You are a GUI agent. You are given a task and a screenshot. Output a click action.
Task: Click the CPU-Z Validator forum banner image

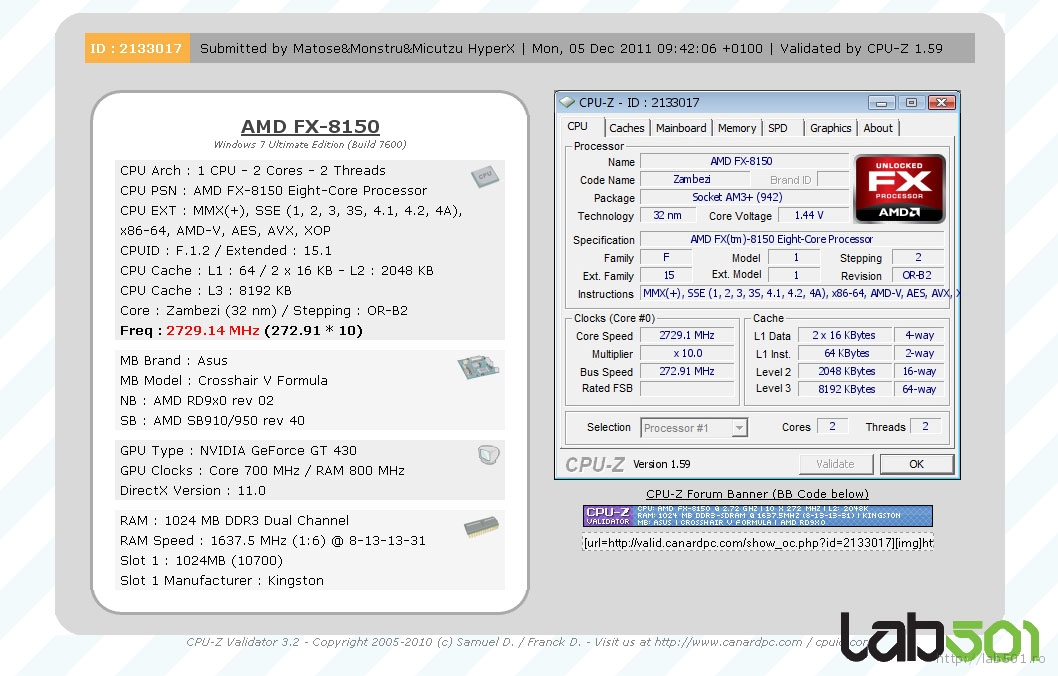pos(757,516)
